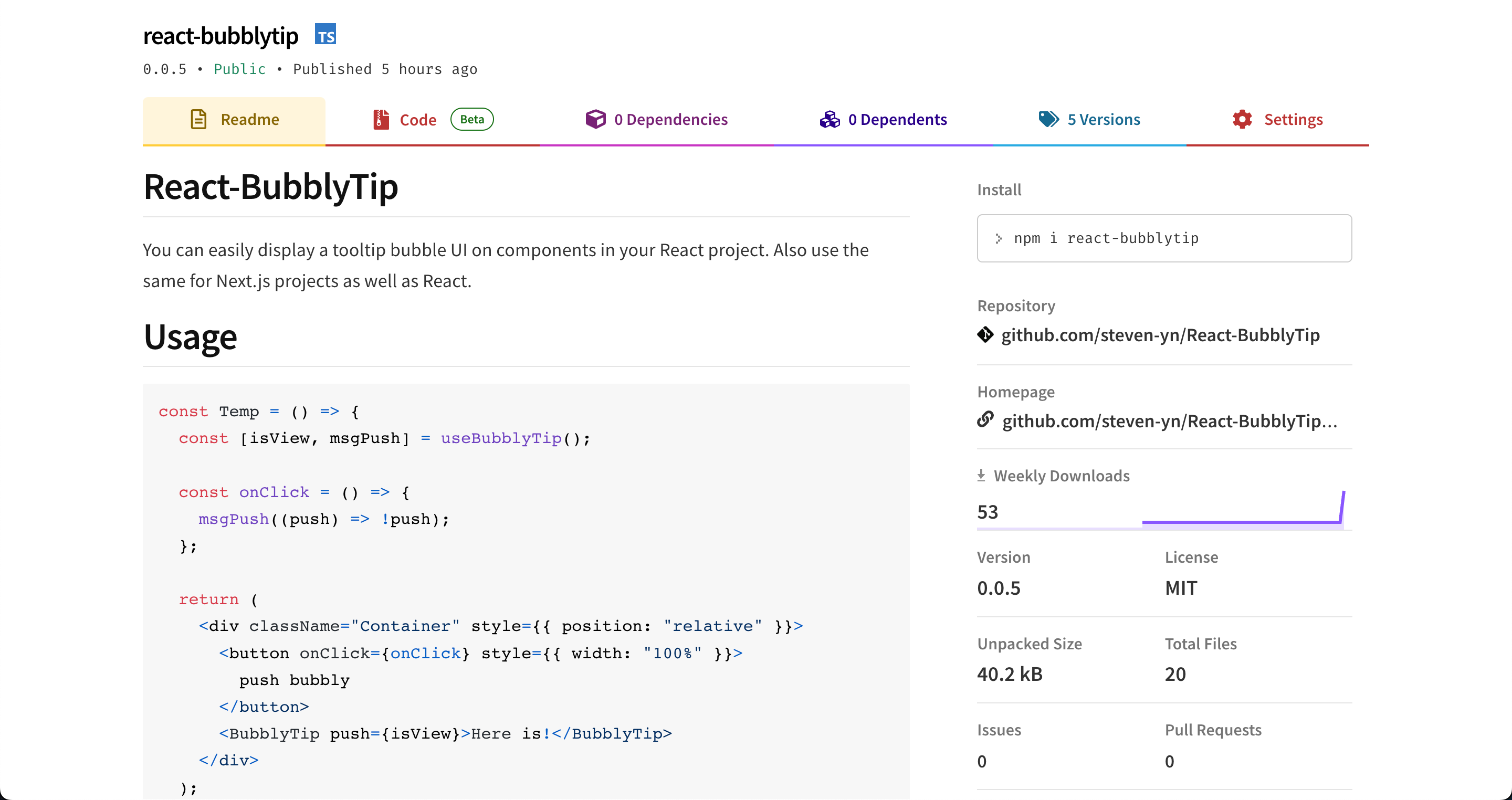Click the Settings gear icon
Viewport: 1512px width, 800px height.
coord(1242,119)
